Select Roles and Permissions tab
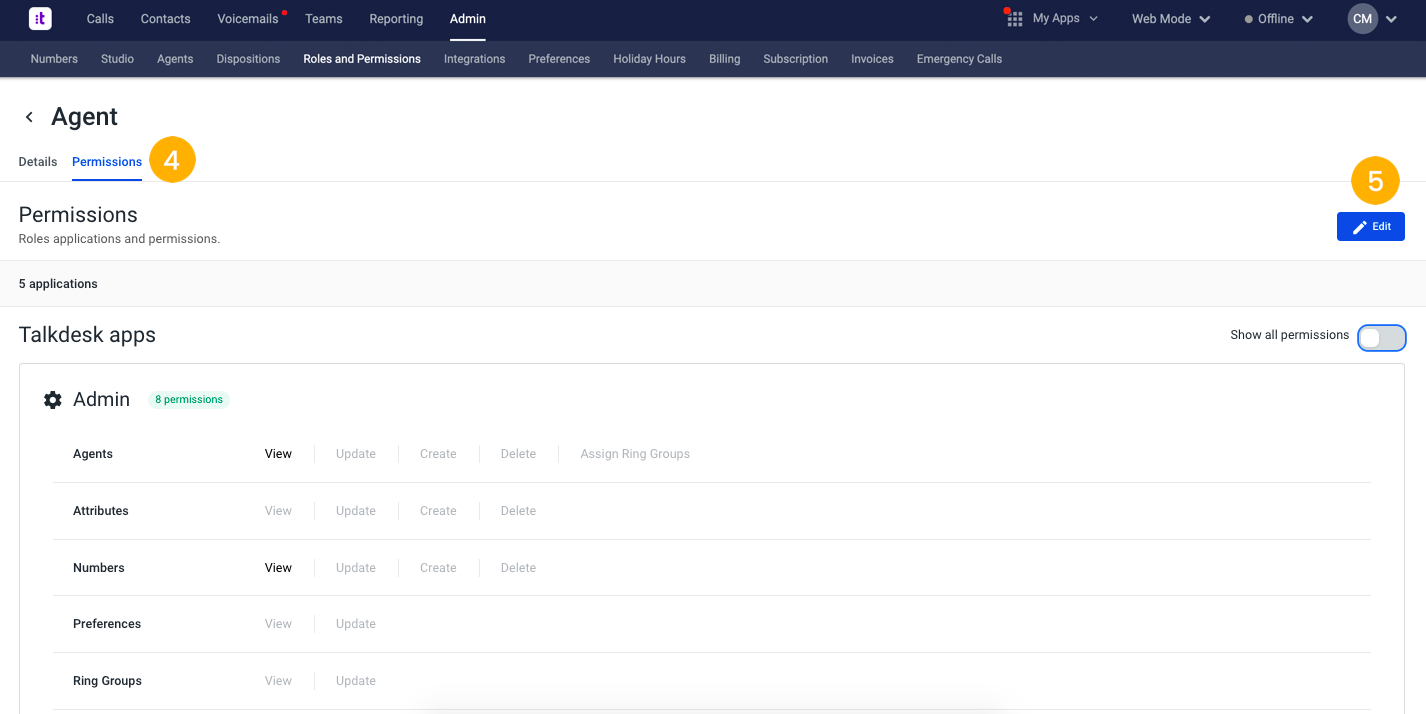1426x714 pixels. [x=362, y=59]
